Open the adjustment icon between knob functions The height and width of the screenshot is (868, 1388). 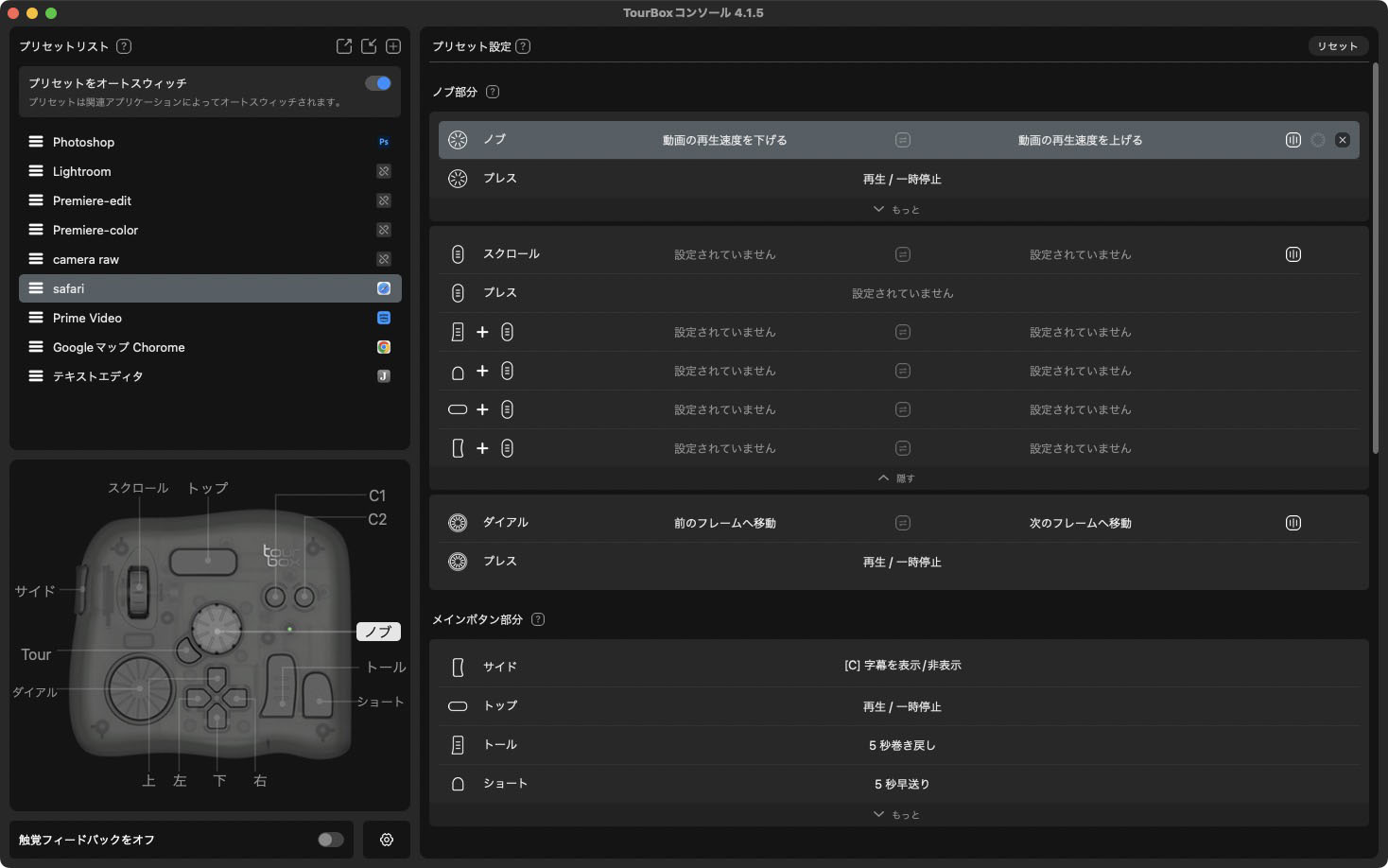[x=902, y=139]
